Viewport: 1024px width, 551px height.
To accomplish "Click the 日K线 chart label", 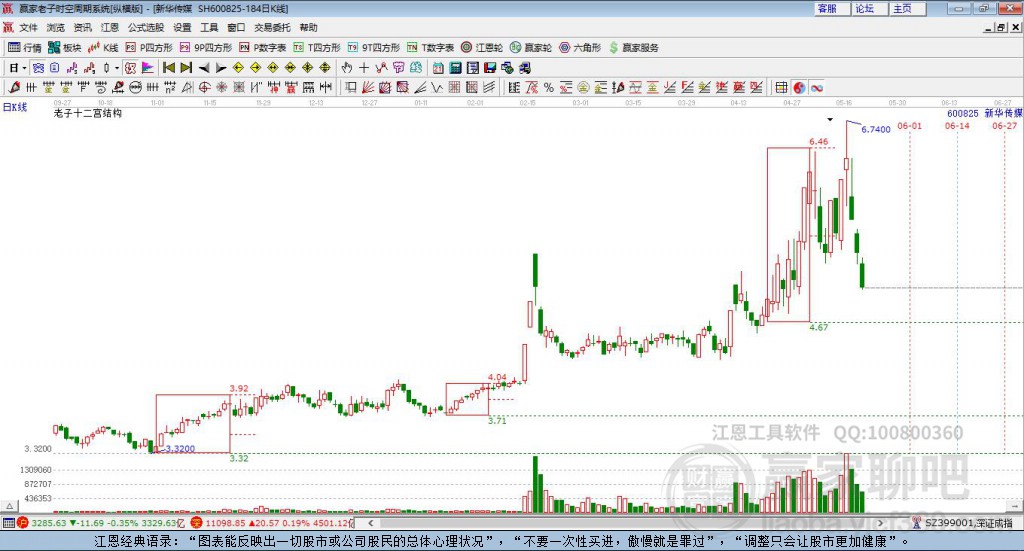I will coord(15,107).
